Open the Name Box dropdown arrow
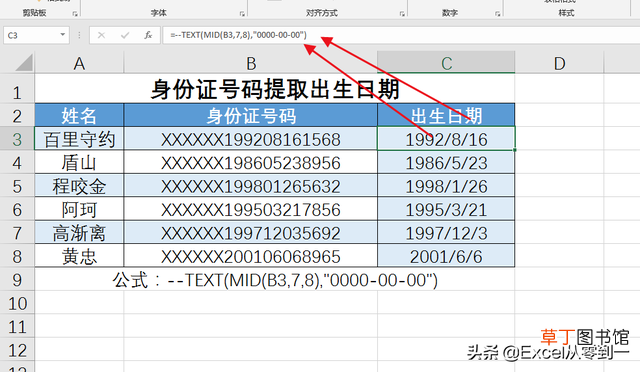Screen dimensions: 640x372 62,35
